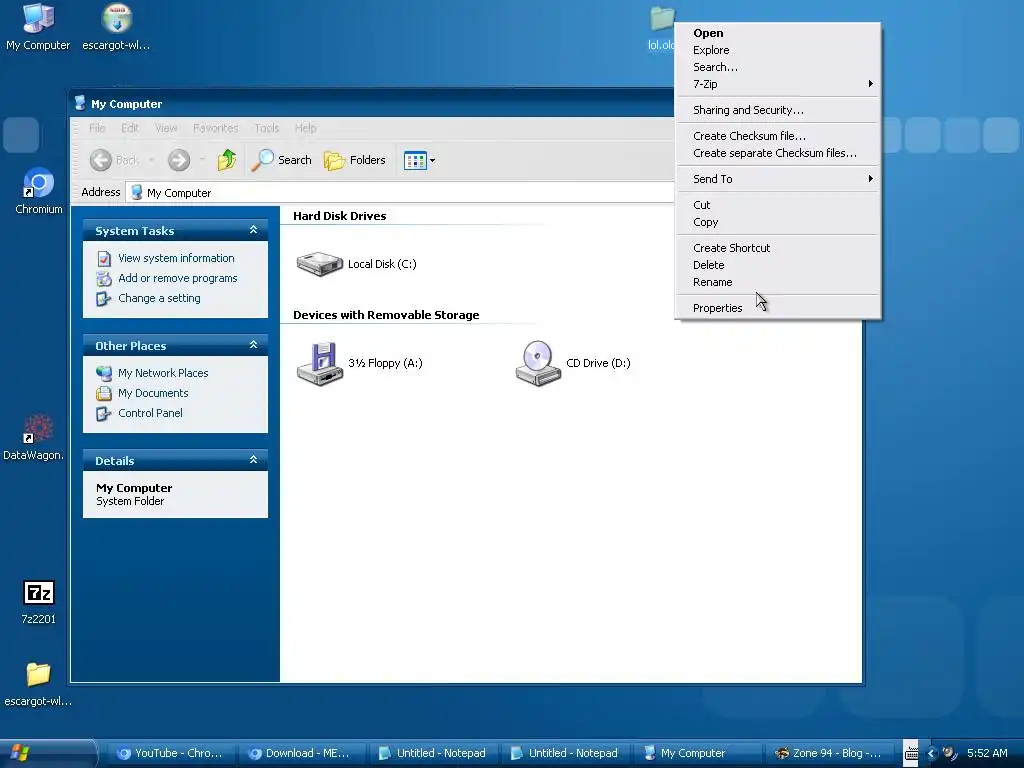
Task: Click View system information link
Action: pyautogui.click(x=176, y=258)
